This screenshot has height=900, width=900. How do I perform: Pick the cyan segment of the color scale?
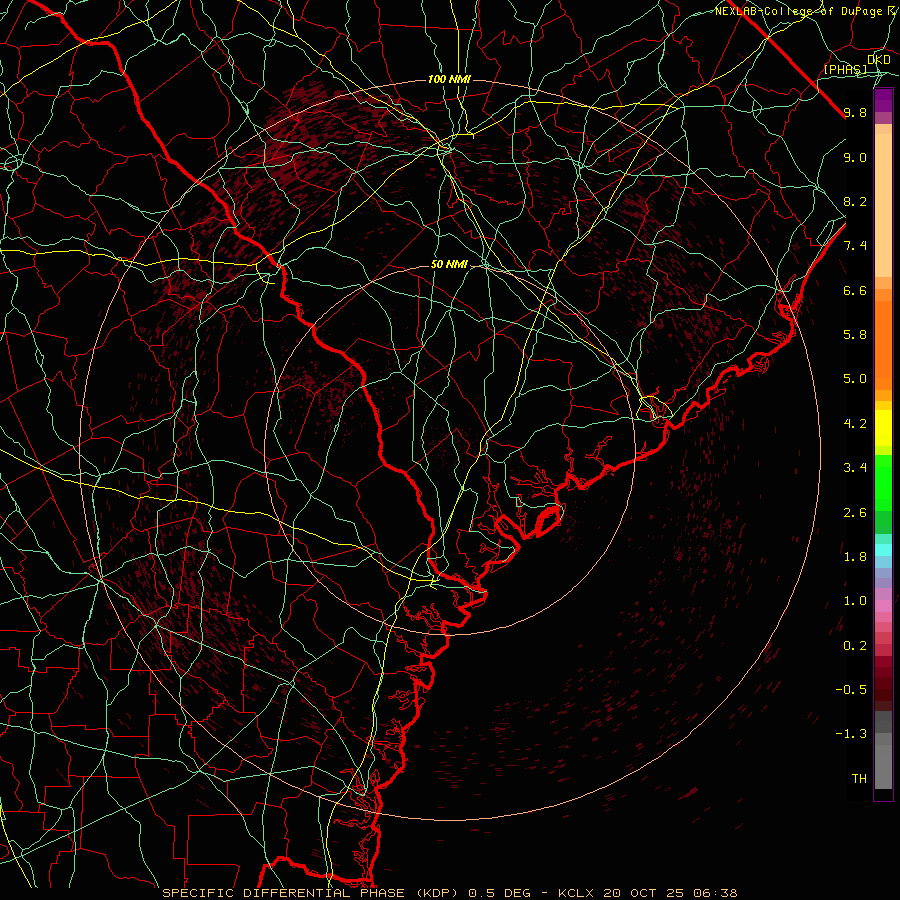pyautogui.click(x=883, y=550)
